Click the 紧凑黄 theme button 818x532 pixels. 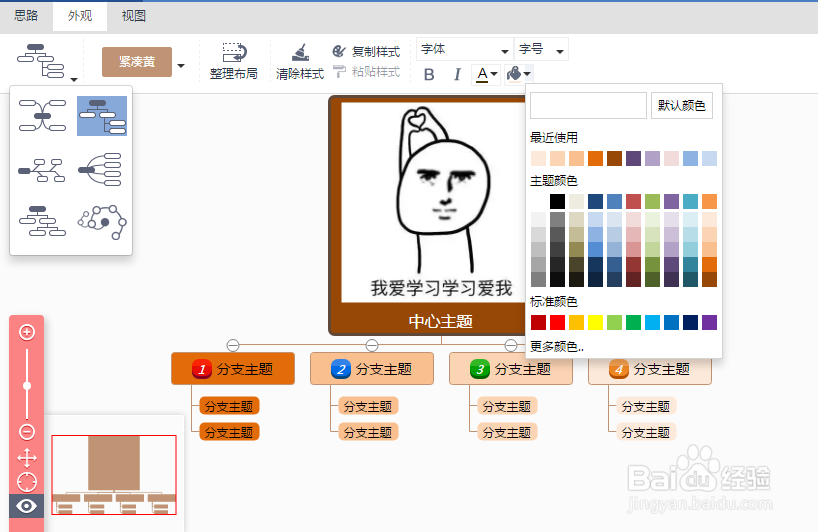(137, 62)
